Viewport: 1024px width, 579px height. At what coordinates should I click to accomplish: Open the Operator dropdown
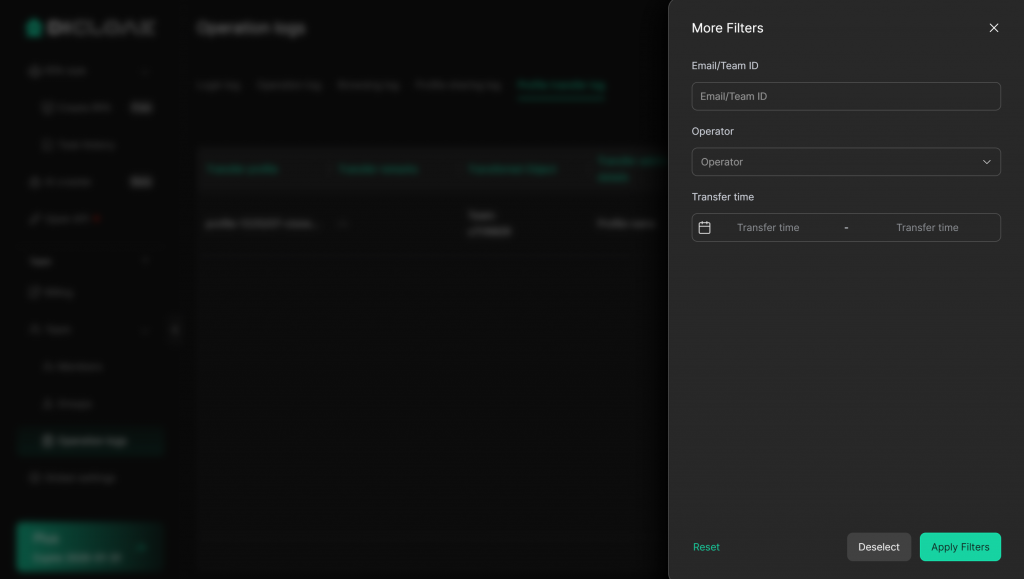tap(845, 162)
